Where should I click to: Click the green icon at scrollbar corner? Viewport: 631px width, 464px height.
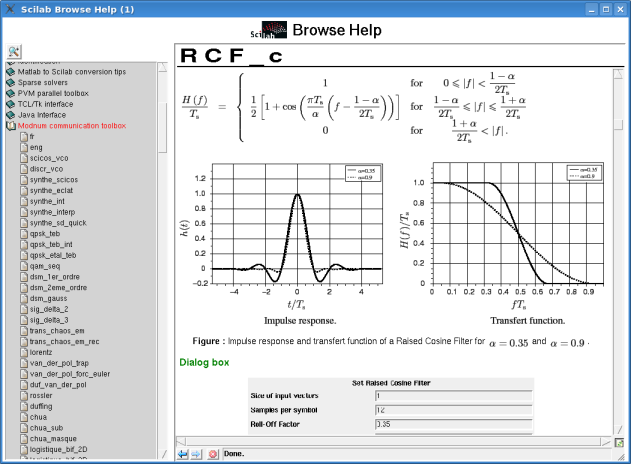[619, 443]
